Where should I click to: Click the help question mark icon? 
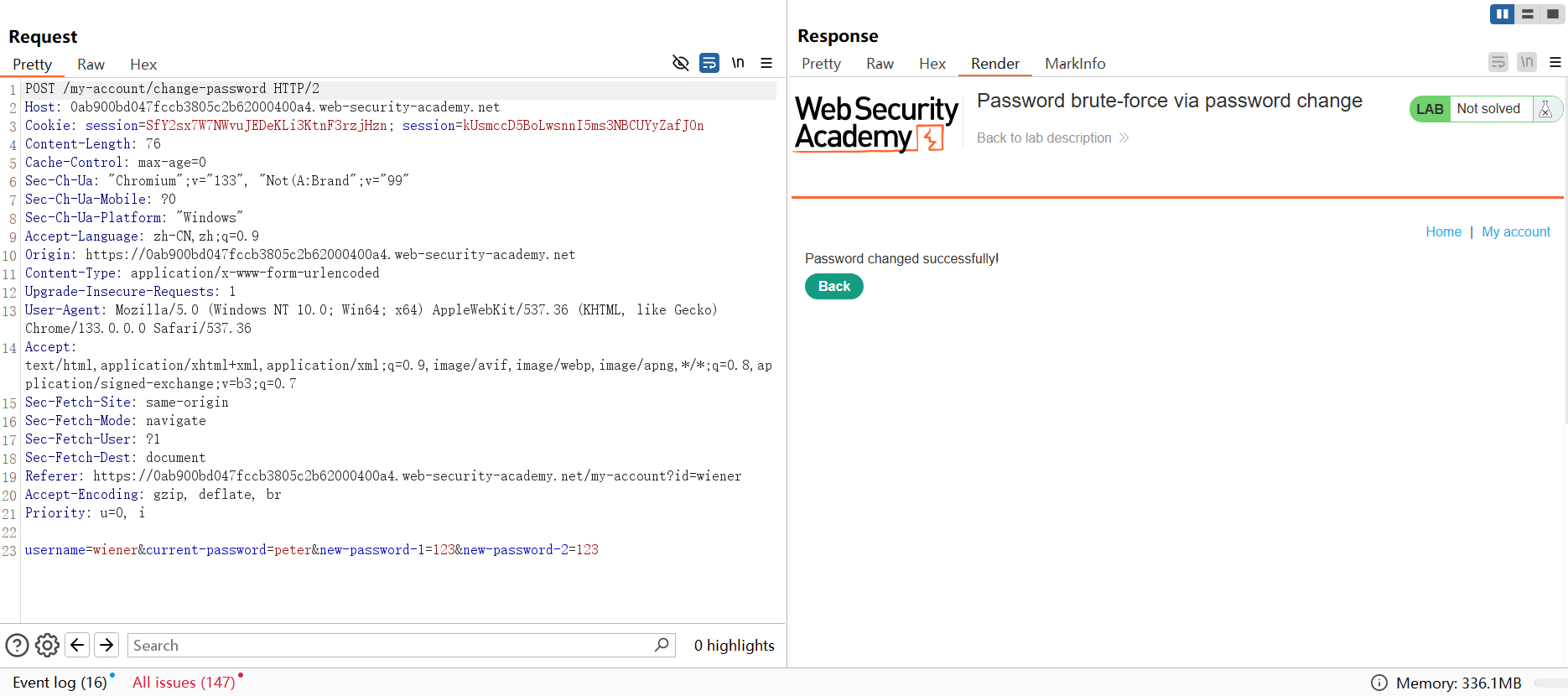coord(17,645)
